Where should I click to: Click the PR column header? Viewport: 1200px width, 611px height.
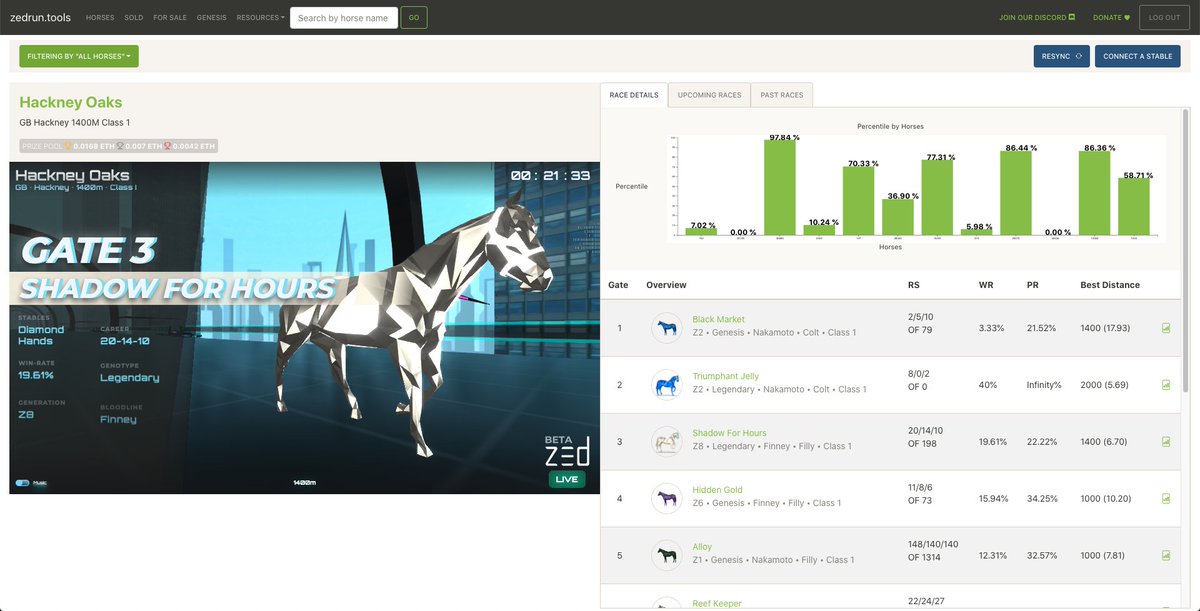(x=1033, y=285)
